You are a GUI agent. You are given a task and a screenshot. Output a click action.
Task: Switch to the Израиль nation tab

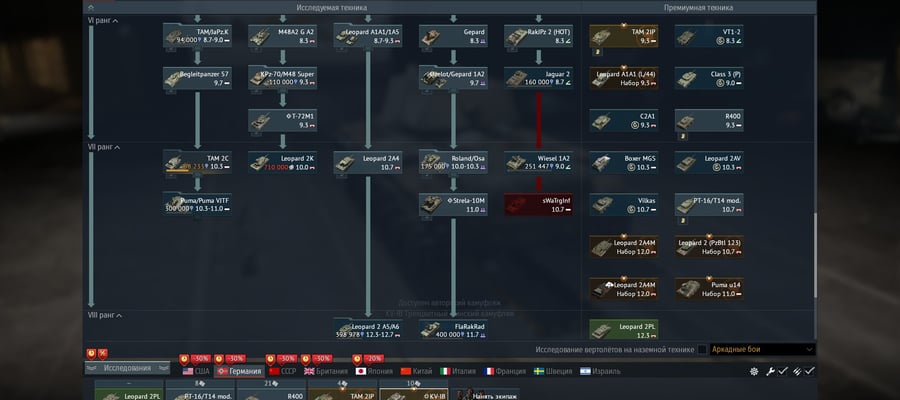(600, 371)
